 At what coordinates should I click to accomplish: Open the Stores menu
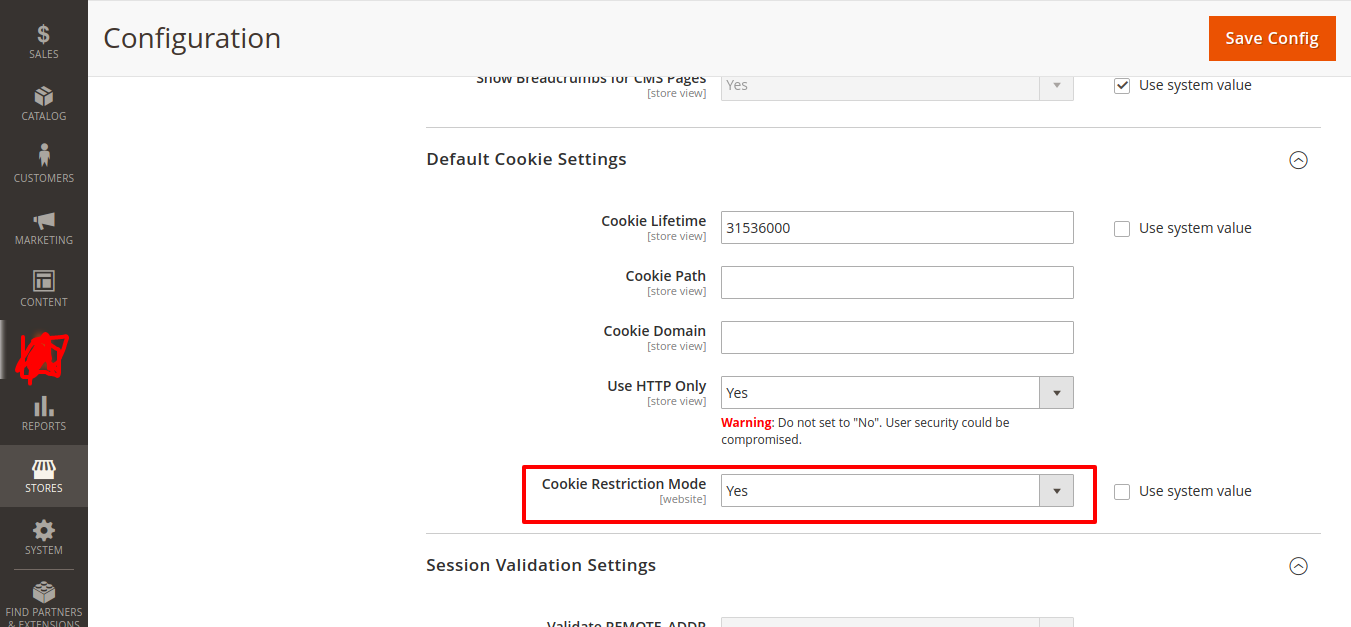(43, 476)
